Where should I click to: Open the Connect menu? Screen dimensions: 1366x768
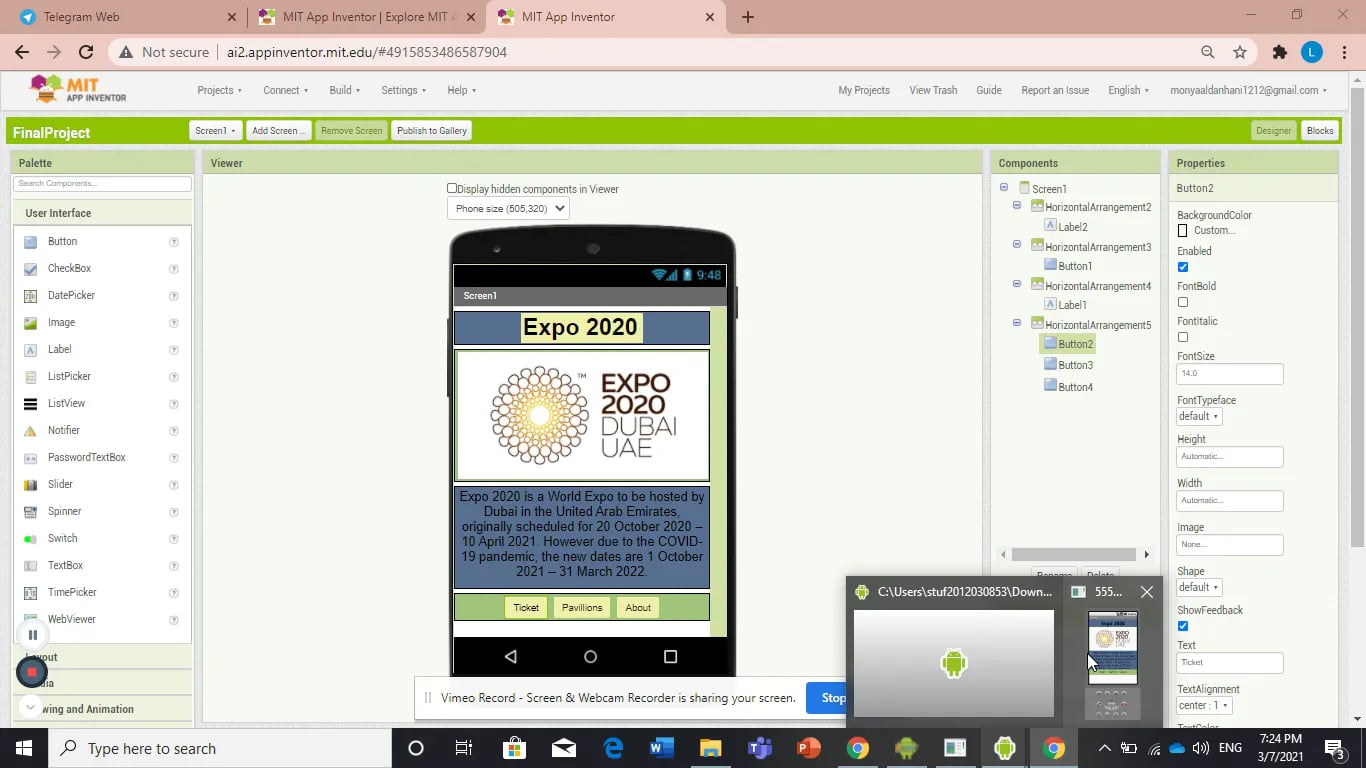(285, 90)
